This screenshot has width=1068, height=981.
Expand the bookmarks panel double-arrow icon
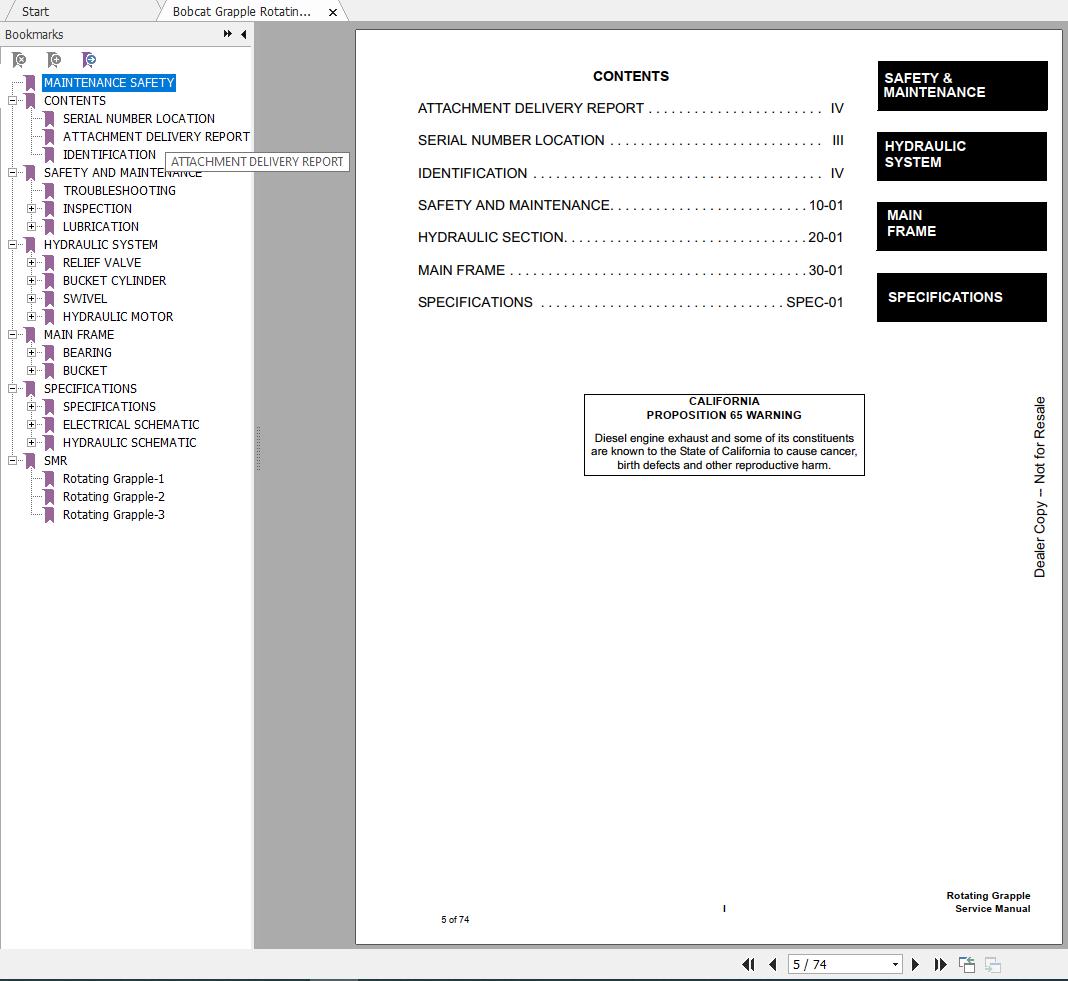point(227,34)
